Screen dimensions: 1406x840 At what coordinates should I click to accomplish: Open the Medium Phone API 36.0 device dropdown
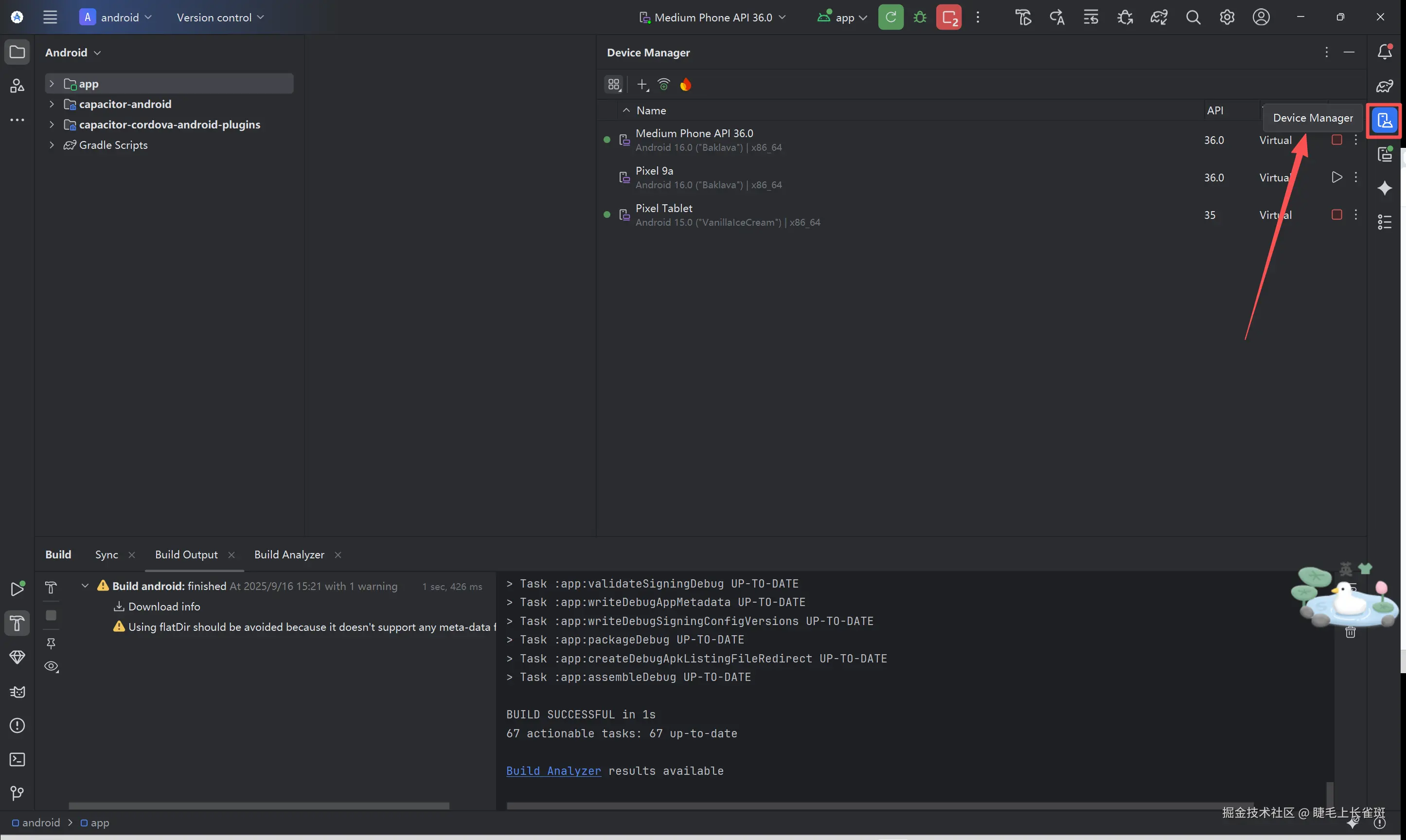click(713, 18)
